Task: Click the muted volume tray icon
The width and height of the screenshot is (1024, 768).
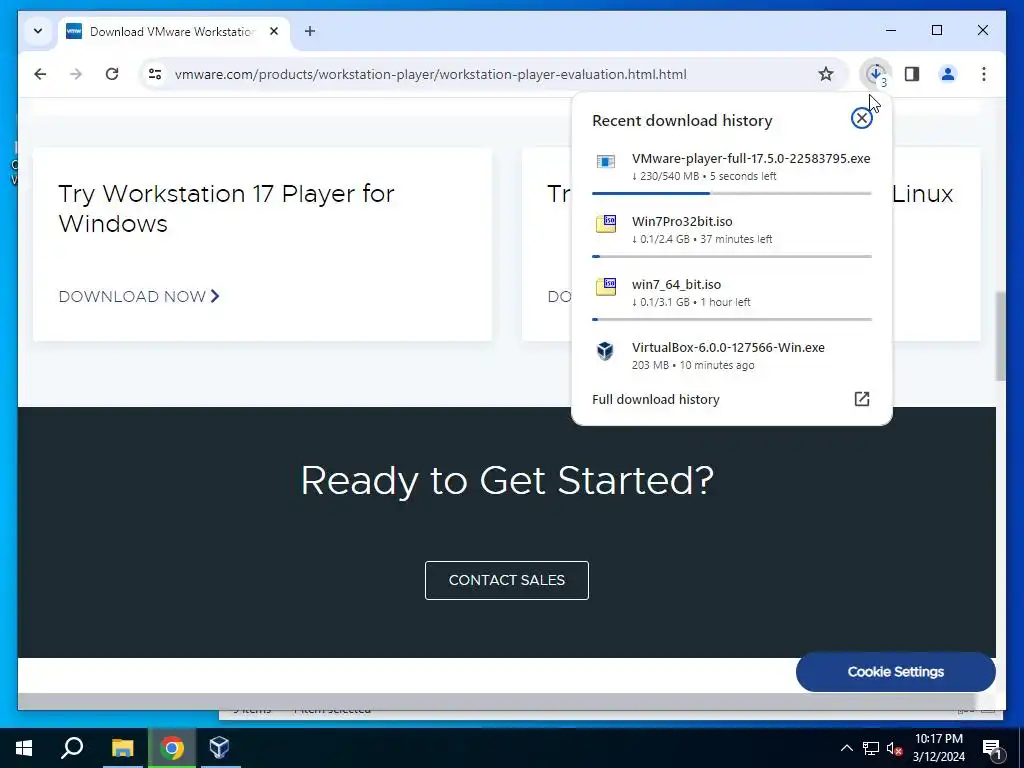Action: 894,748
